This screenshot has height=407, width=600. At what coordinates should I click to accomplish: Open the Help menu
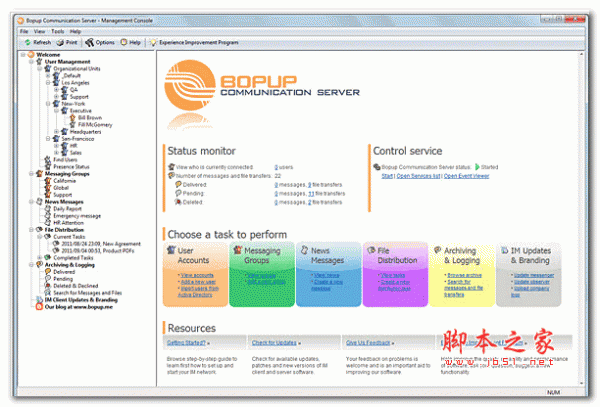[75, 31]
